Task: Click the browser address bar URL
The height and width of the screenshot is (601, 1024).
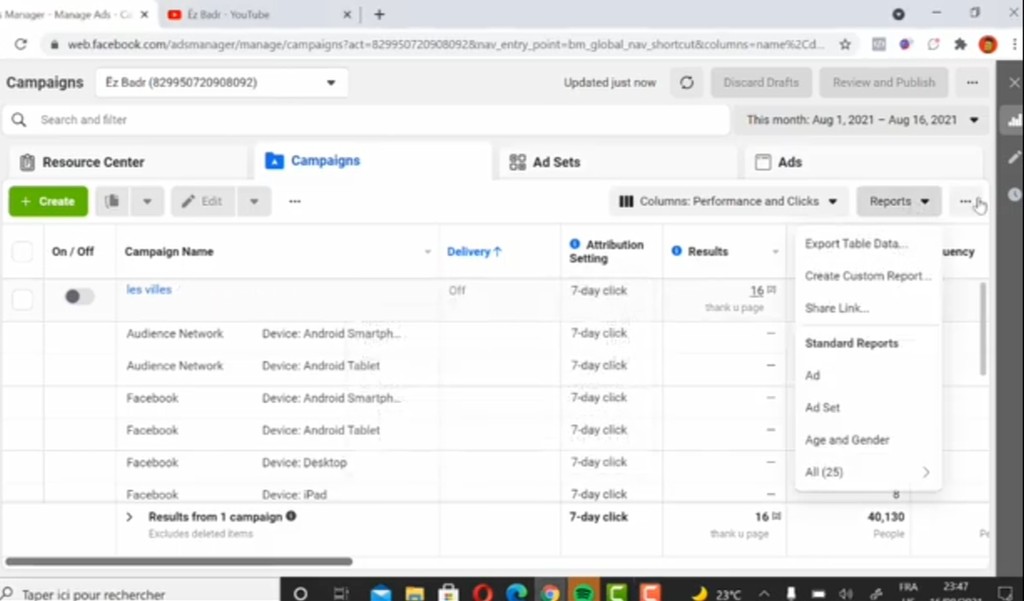Action: pos(445,44)
